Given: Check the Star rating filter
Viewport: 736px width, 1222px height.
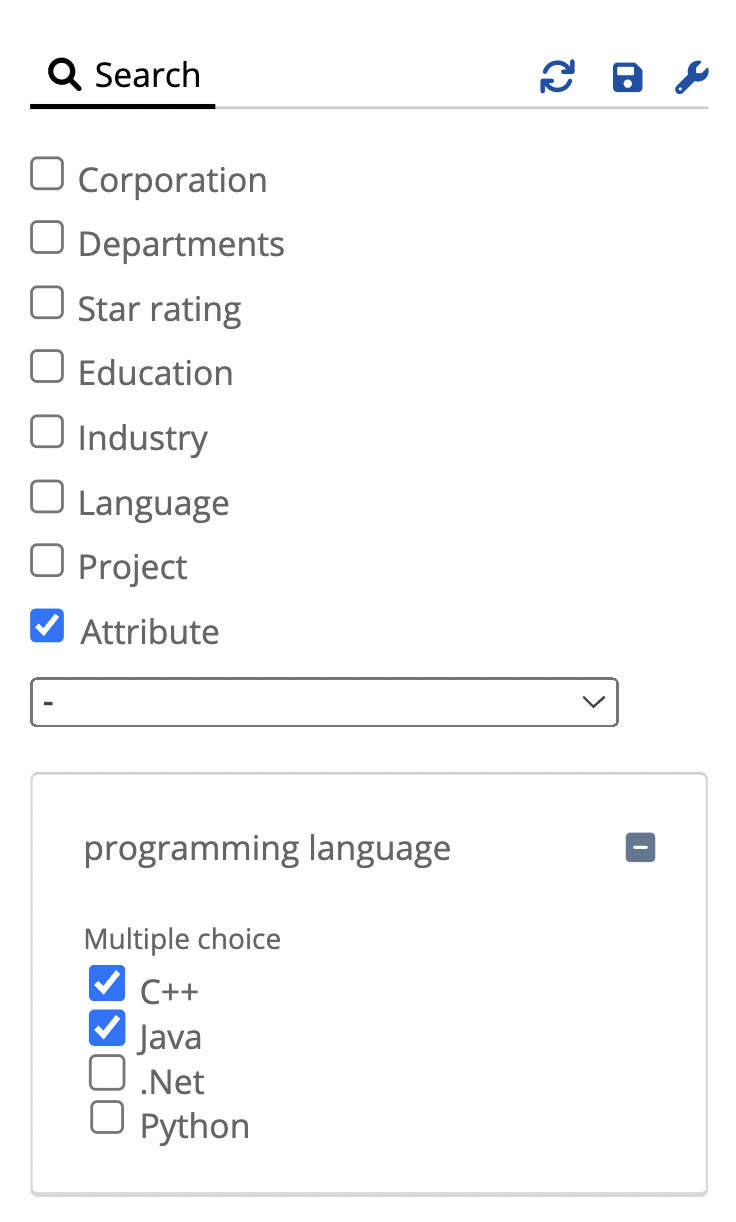Looking at the screenshot, I should point(47,302).
